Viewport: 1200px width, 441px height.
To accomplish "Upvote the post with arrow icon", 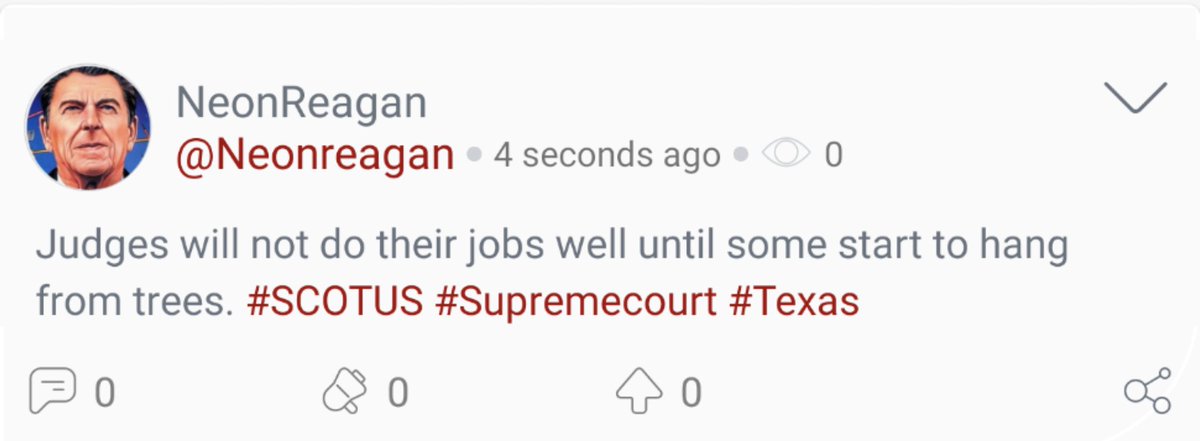I will 640,391.
